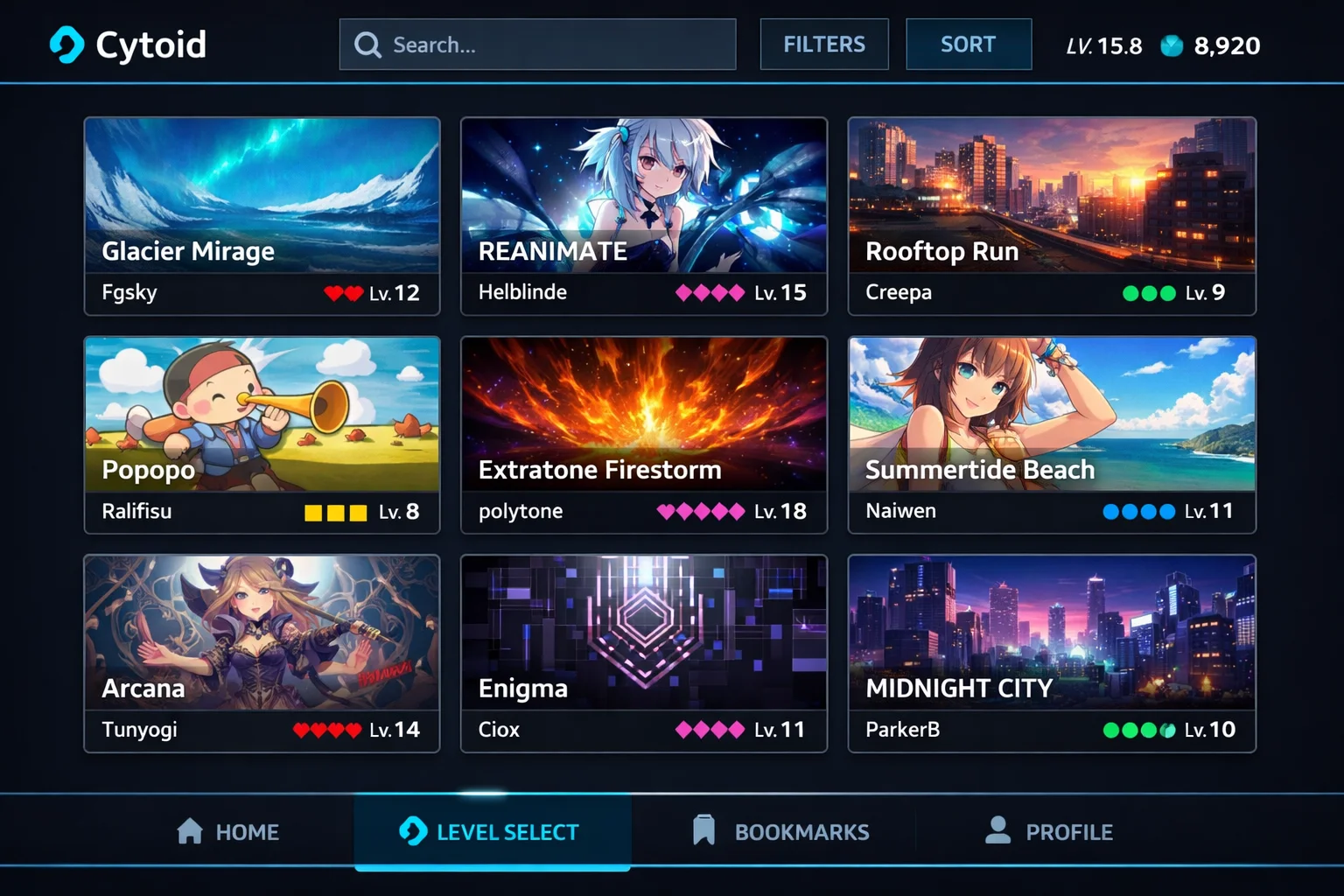The height and width of the screenshot is (896, 1344).
Task: Click the Summertide Beach level 11 label
Action: tap(1208, 511)
